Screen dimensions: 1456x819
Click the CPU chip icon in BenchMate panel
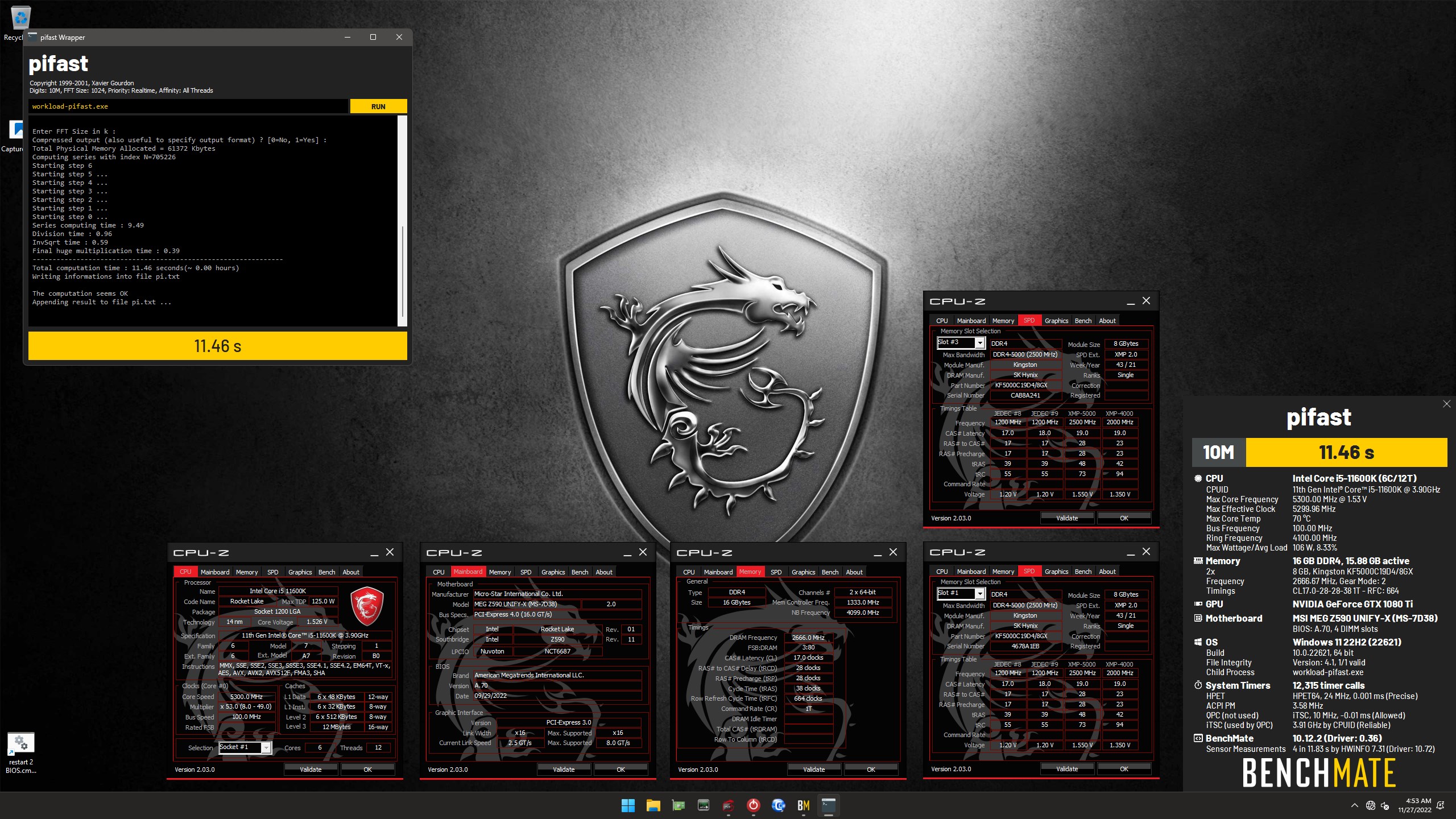(1198, 478)
